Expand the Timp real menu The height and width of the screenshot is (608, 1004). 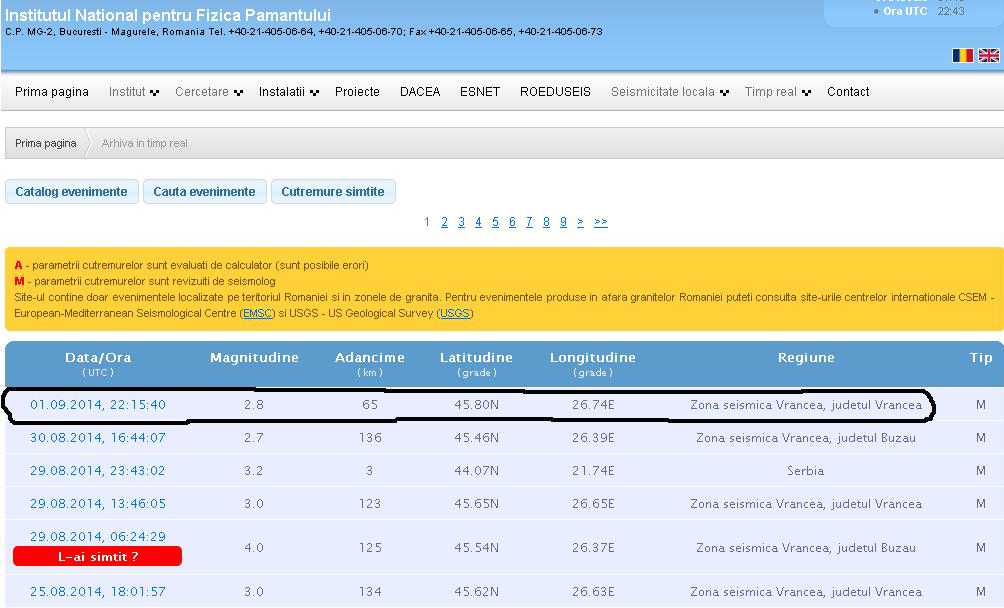click(776, 92)
